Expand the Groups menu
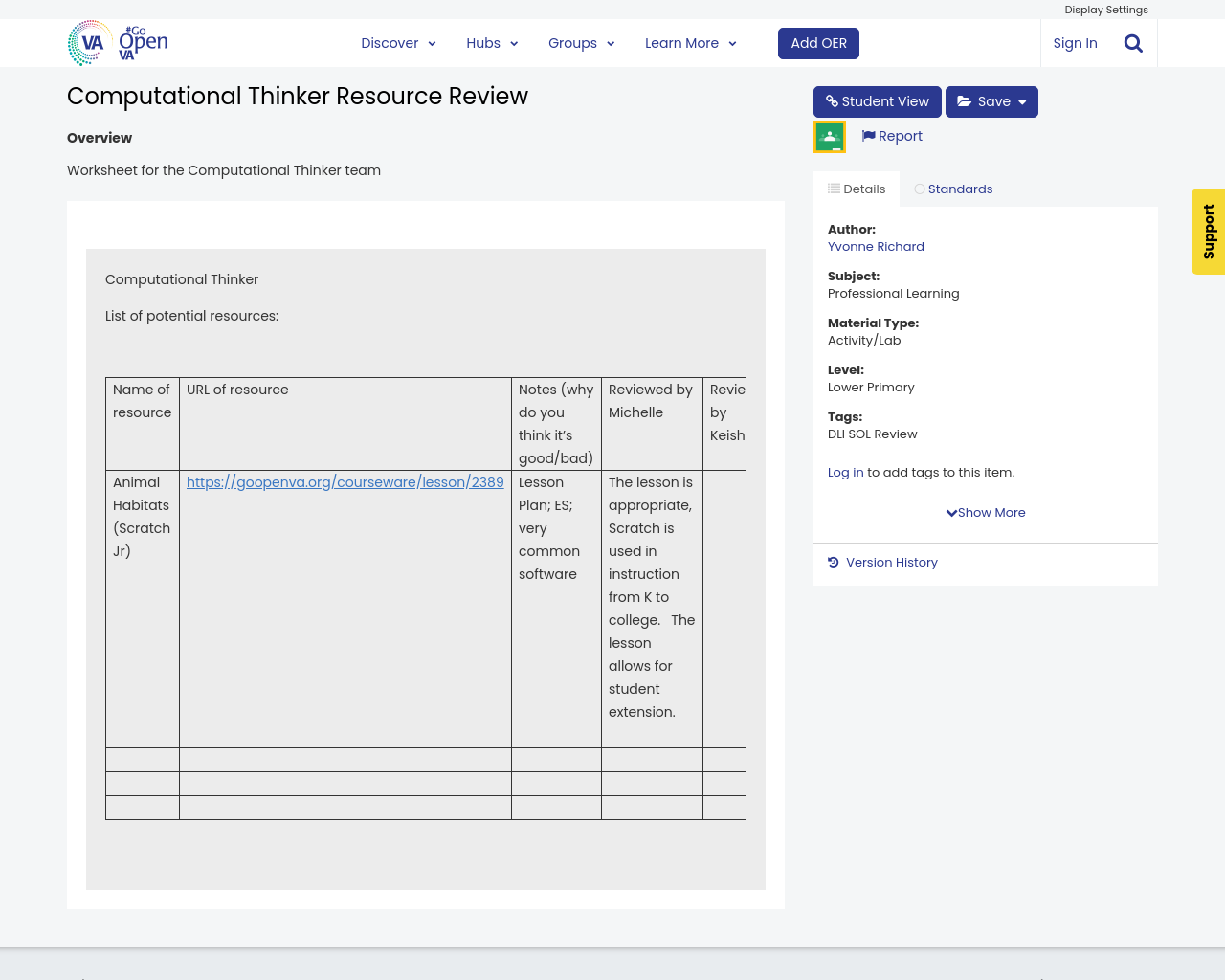Image resolution: width=1225 pixels, height=980 pixels. pyautogui.click(x=581, y=43)
